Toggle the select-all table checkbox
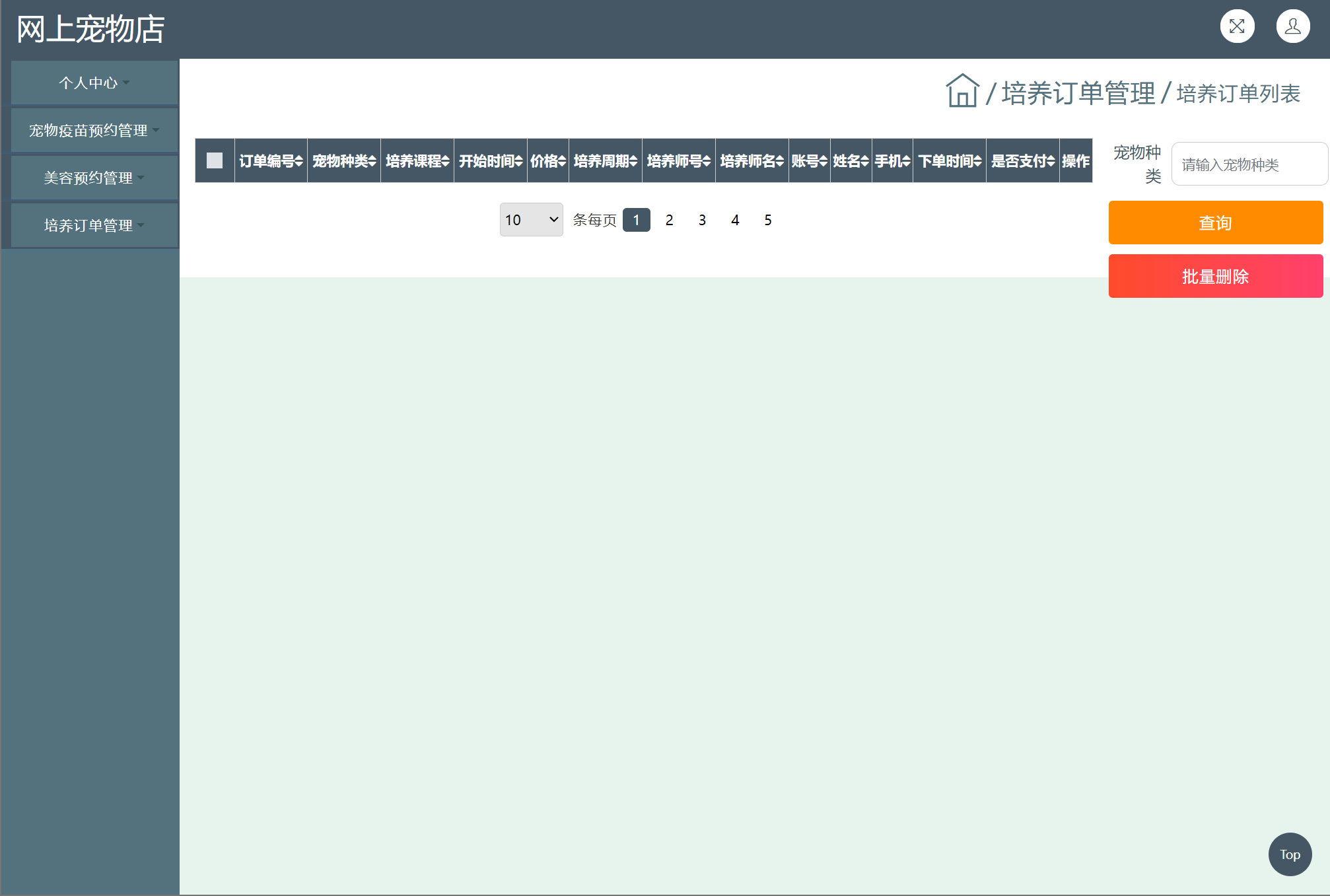 (x=215, y=160)
